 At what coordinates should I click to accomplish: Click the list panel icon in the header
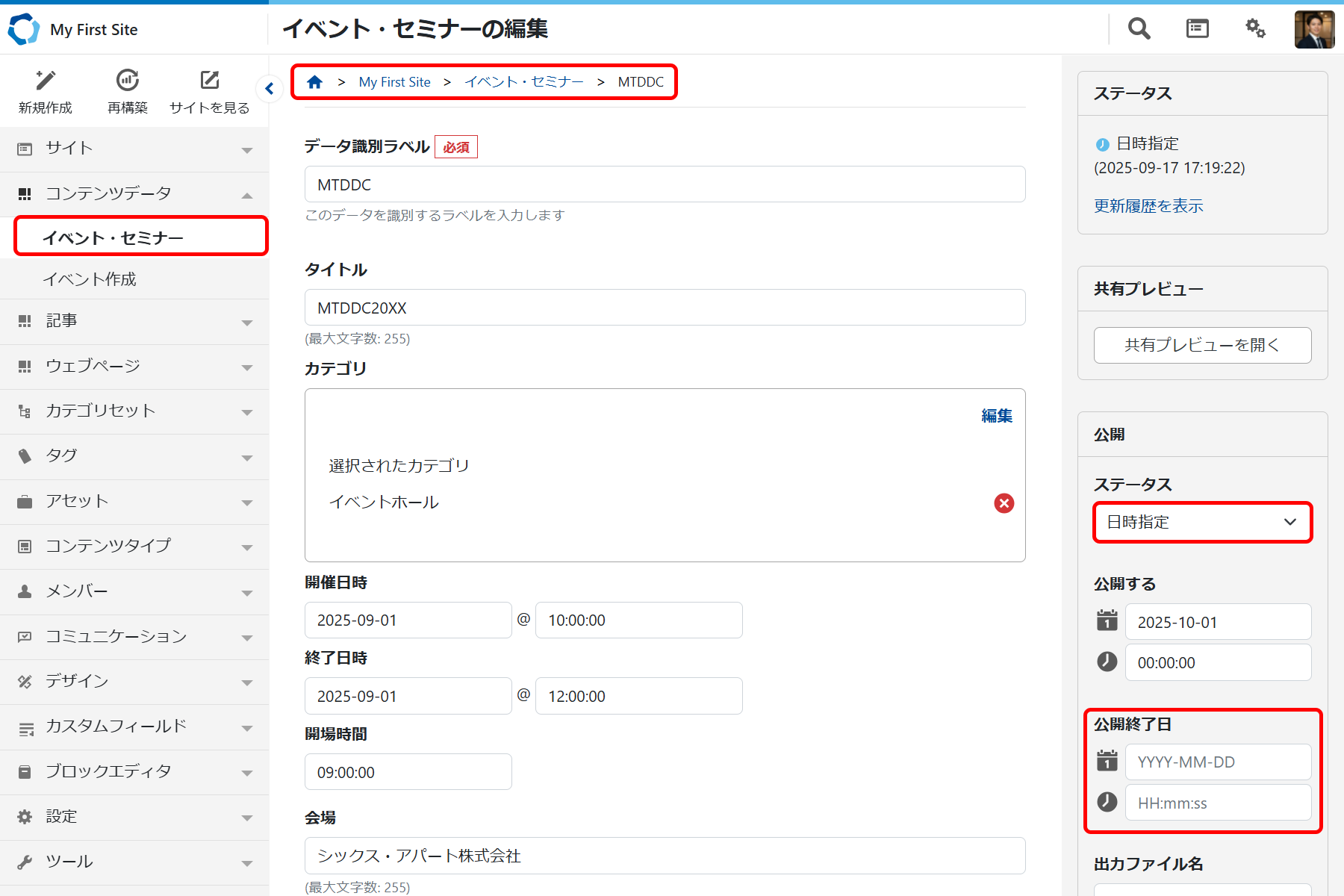[1196, 28]
